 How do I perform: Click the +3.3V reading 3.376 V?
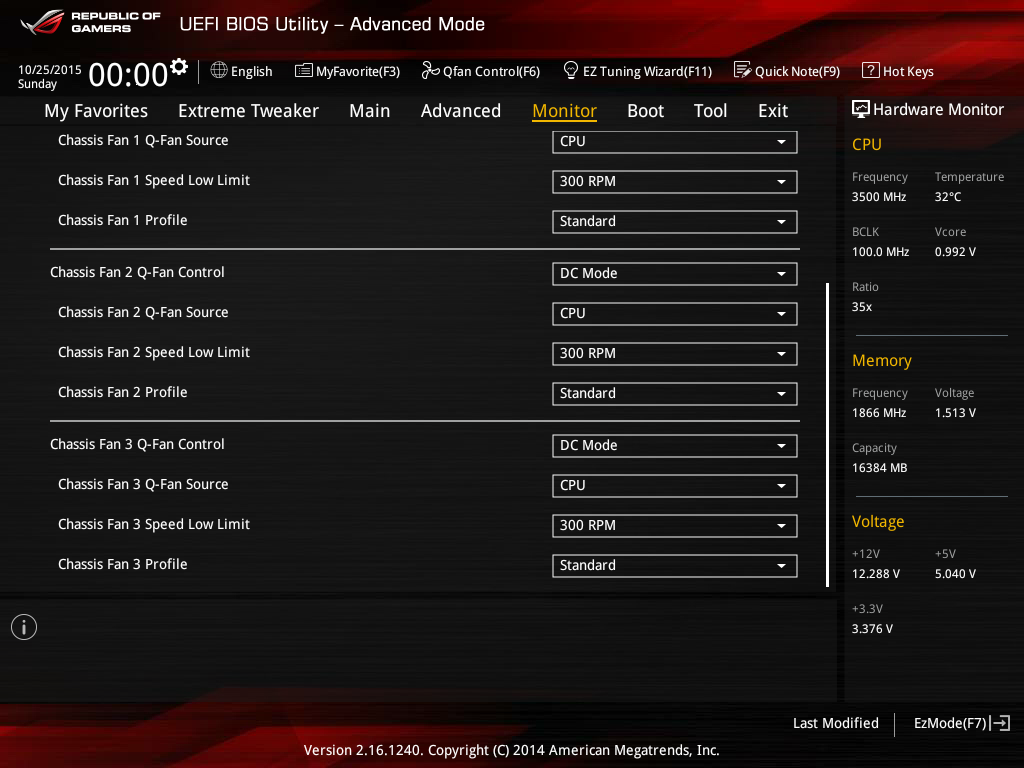[x=872, y=628]
